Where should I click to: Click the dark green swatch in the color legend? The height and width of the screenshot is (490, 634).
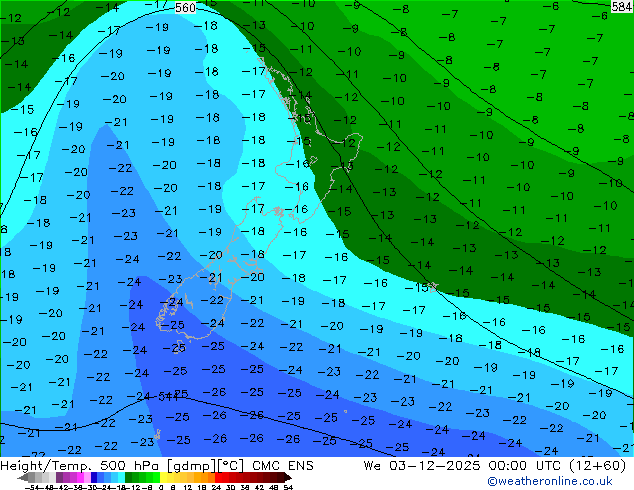[x=128, y=477]
